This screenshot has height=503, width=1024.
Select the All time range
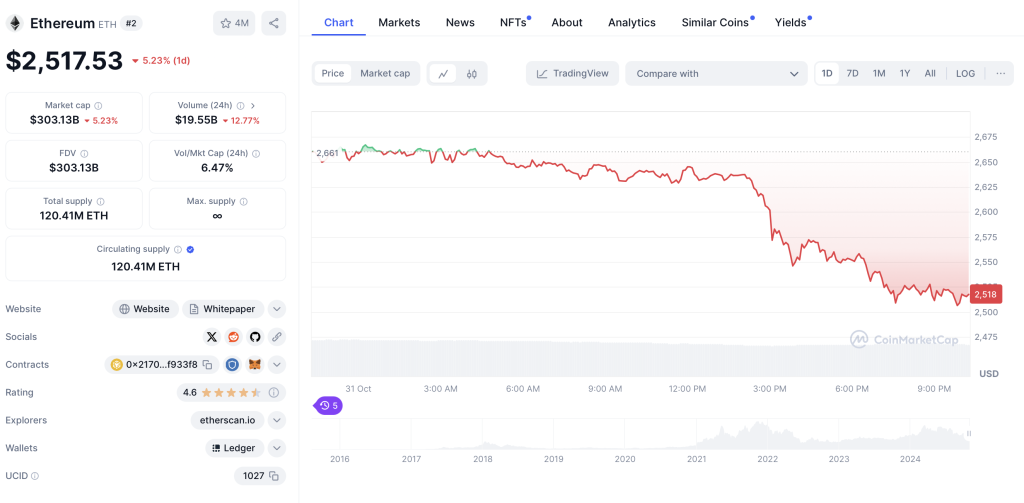click(930, 74)
